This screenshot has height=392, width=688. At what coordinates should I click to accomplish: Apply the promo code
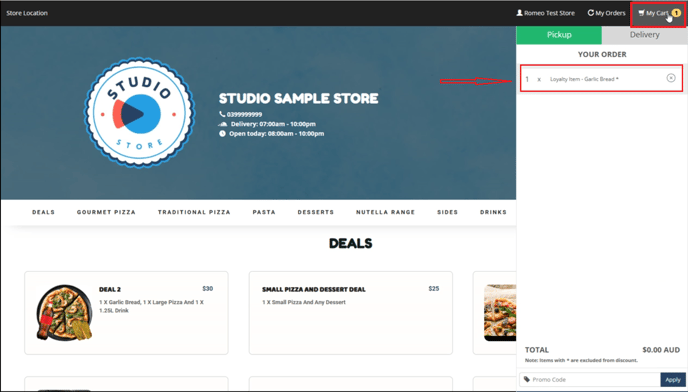(673, 380)
